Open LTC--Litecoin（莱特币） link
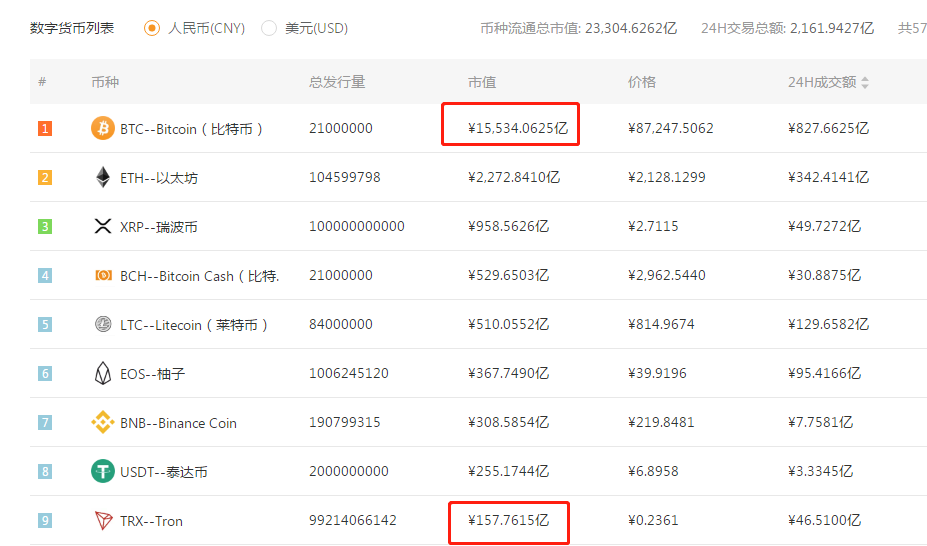The width and height of the screenshot is (927, 546). (x=194, y=325)
